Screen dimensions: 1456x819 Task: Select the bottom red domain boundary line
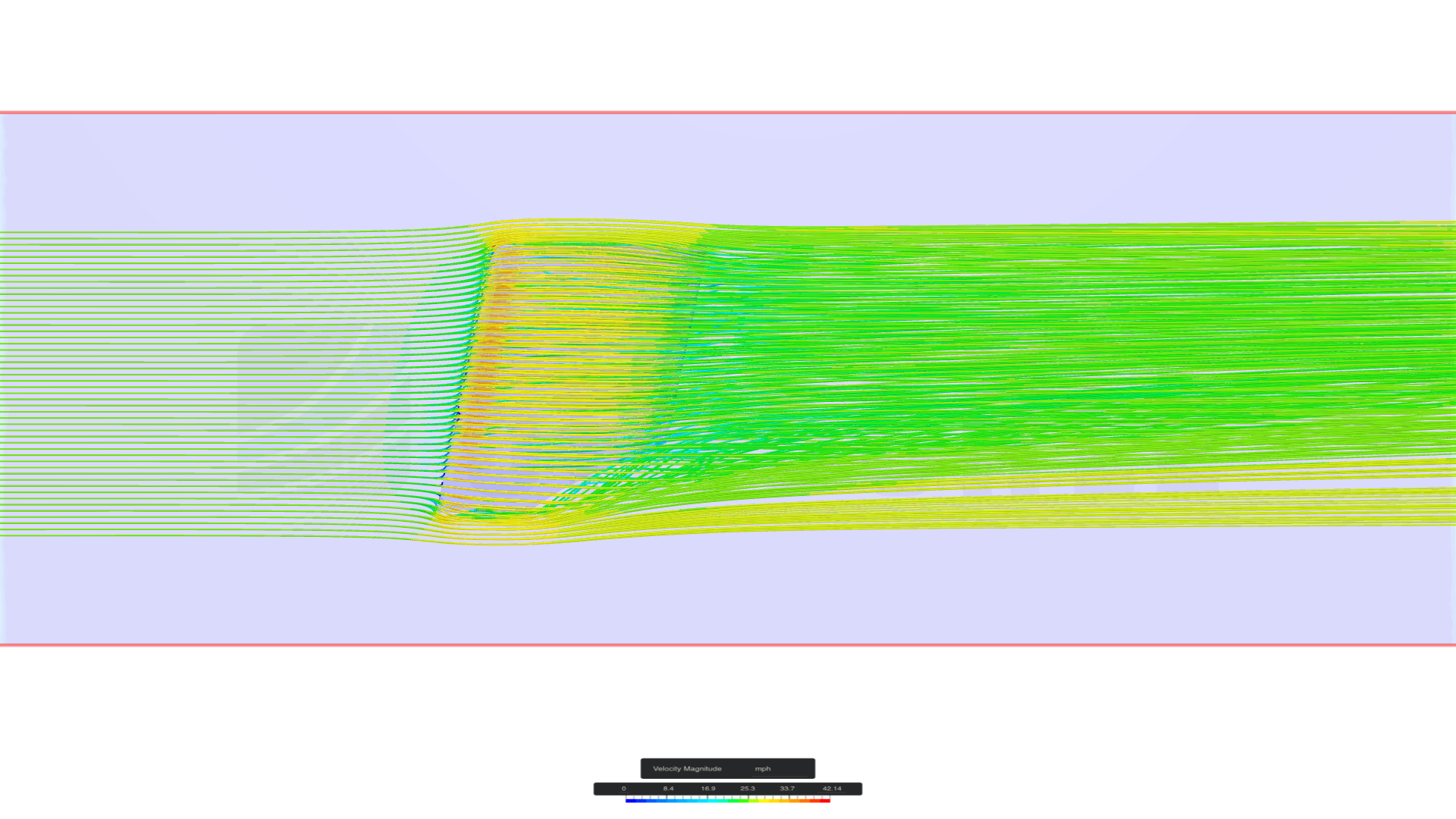728,645
